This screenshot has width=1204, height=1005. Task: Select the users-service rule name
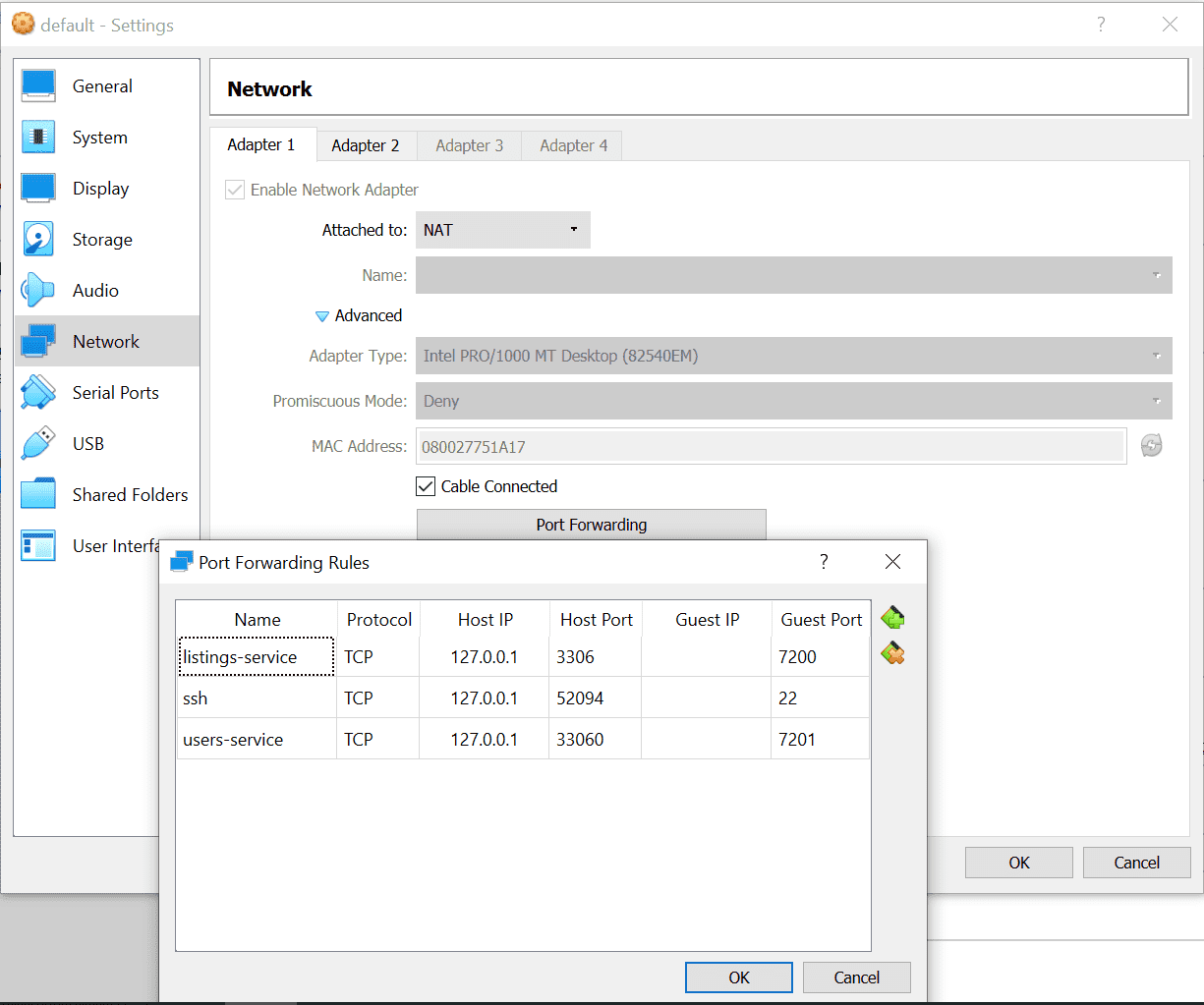tap(257, 740)
